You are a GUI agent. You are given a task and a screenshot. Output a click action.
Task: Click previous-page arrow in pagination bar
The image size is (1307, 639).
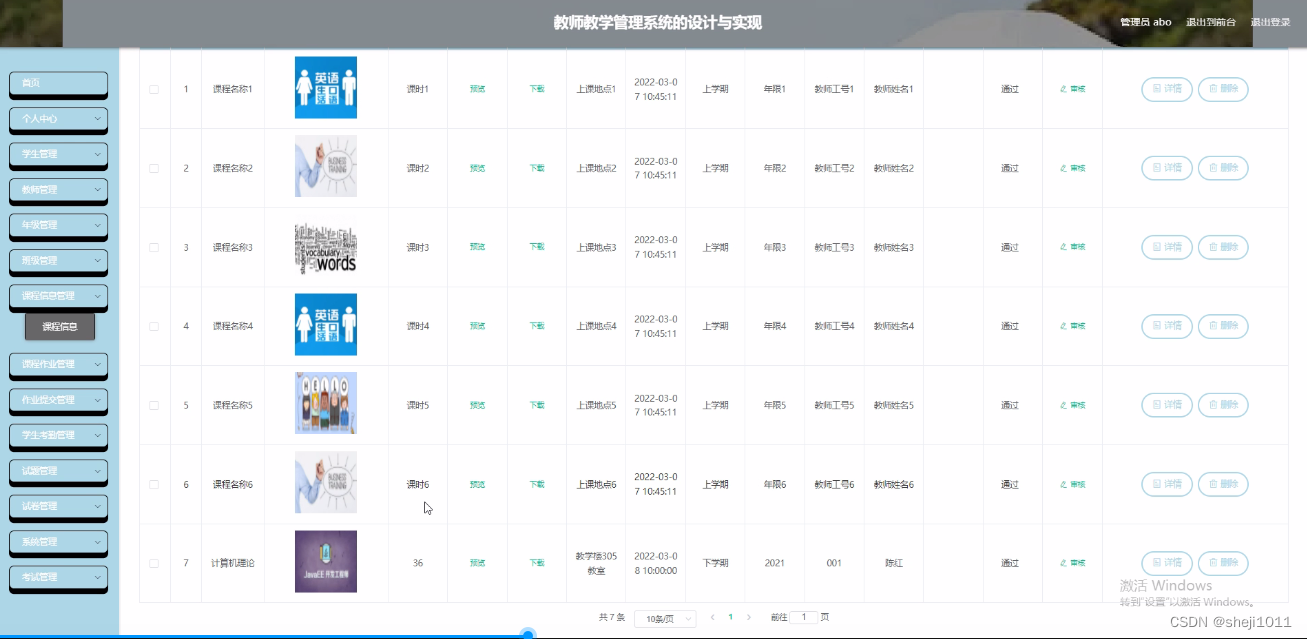coord(711,618)
